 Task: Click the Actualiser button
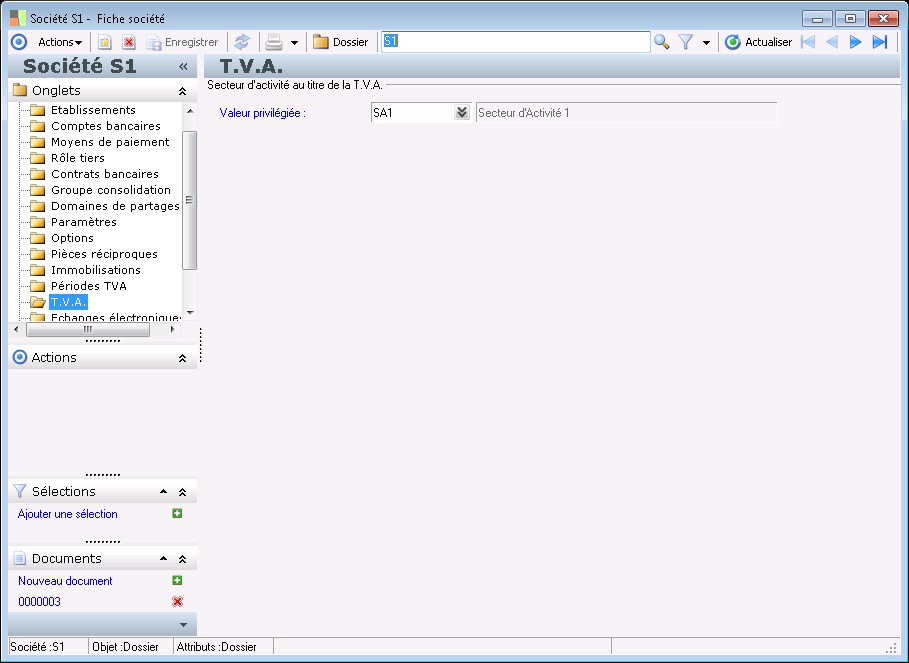coord(758,42)
